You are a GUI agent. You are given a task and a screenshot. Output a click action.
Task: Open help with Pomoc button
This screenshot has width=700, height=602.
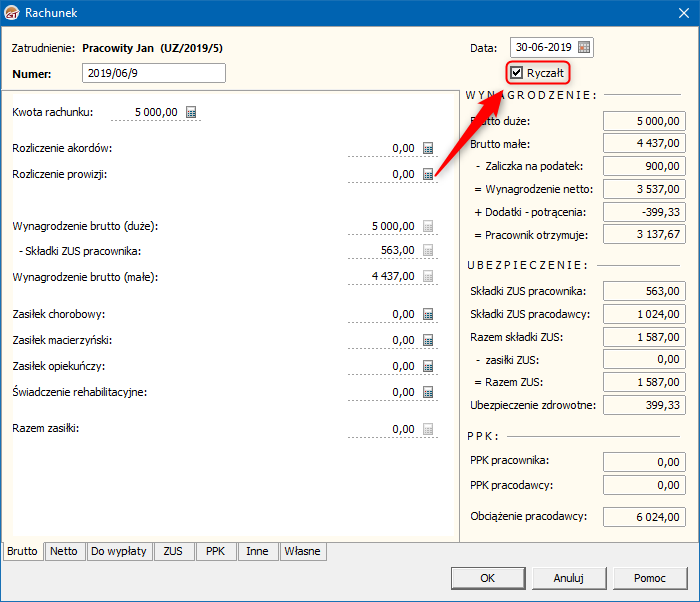(x=650, y=578)
